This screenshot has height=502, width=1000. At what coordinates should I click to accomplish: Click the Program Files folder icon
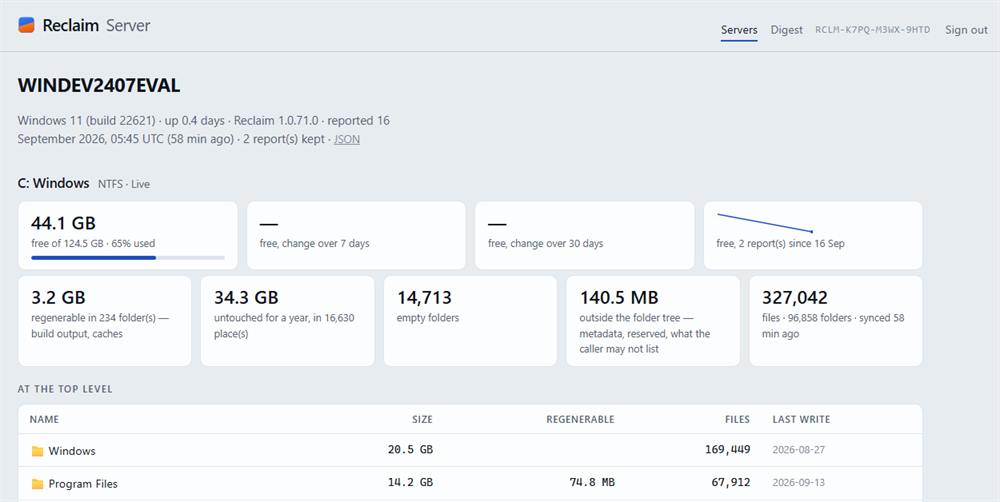coord(38,484)
